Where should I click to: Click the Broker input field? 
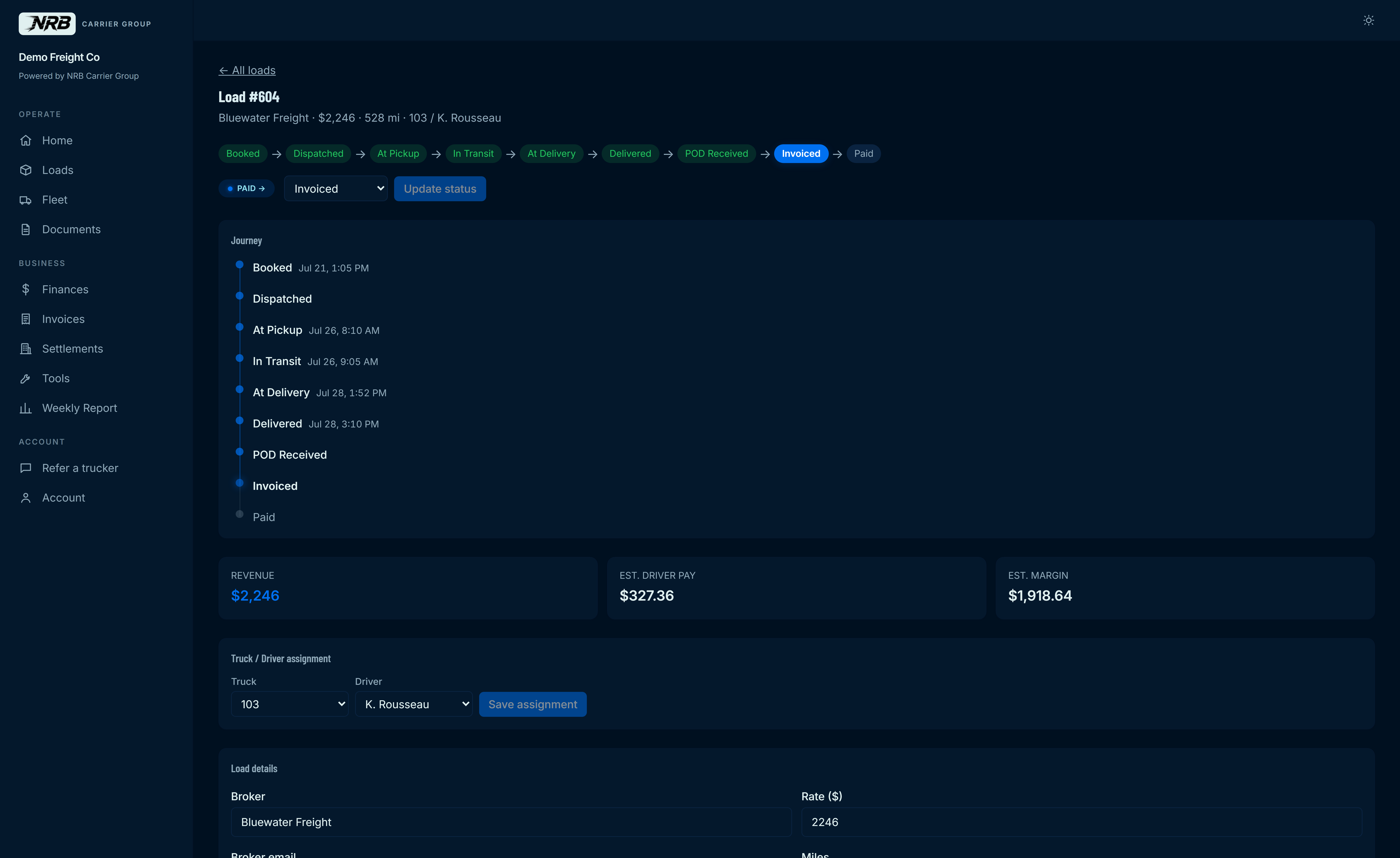[511, 822]
